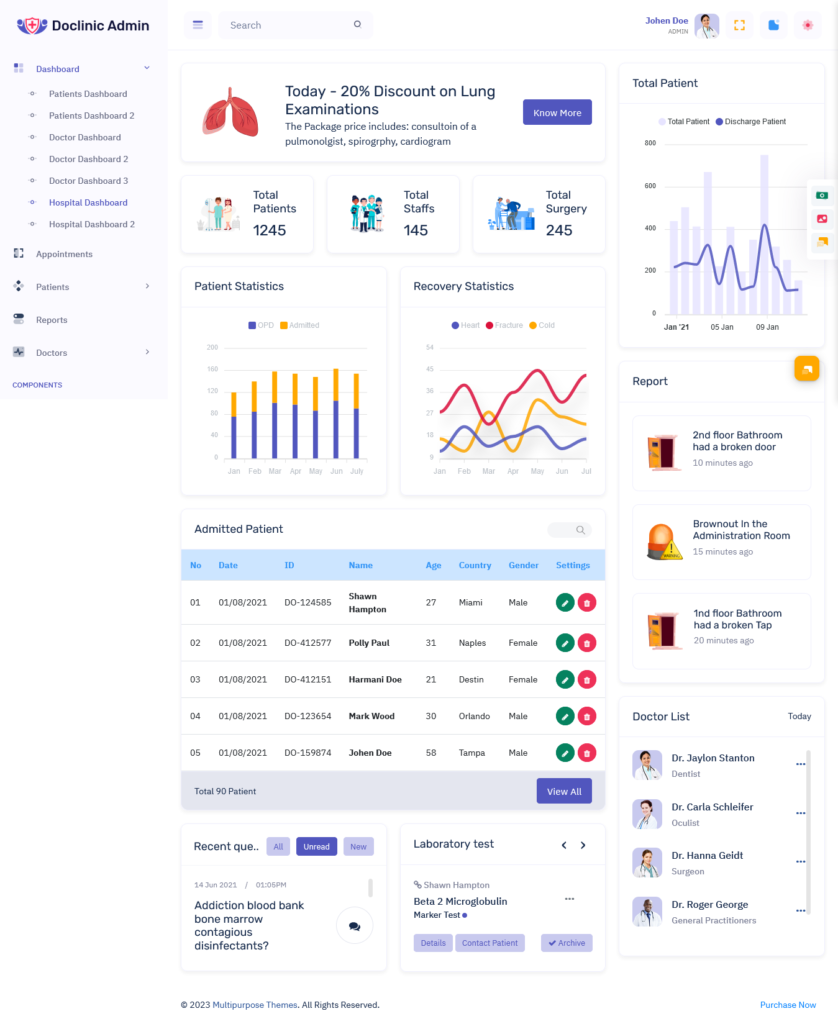Click the pink settings icon in the header

pyautogui.click(x=808, y=25)
